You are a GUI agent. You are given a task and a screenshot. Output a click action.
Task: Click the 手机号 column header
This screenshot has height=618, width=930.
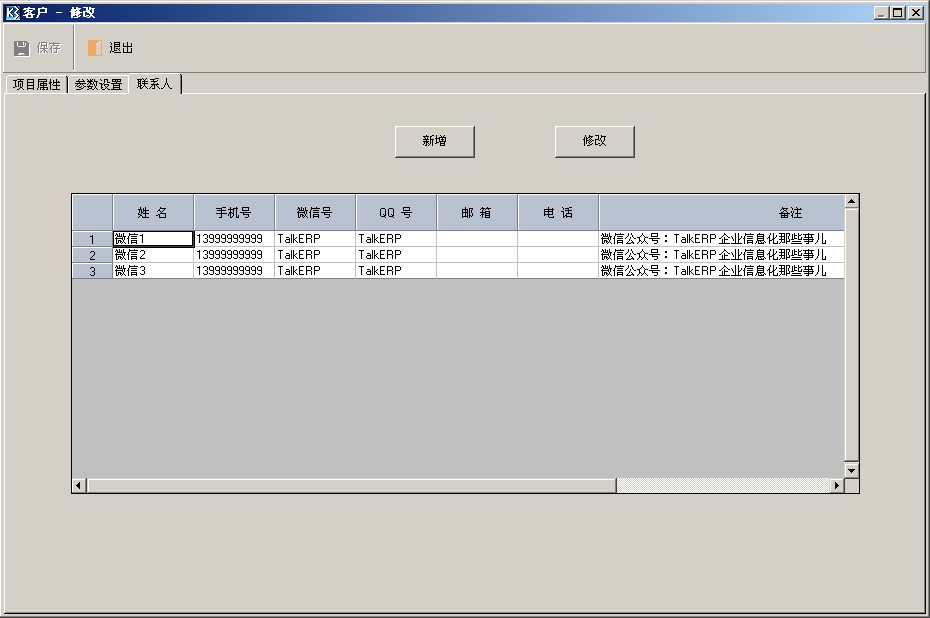[x=234, y=212]
